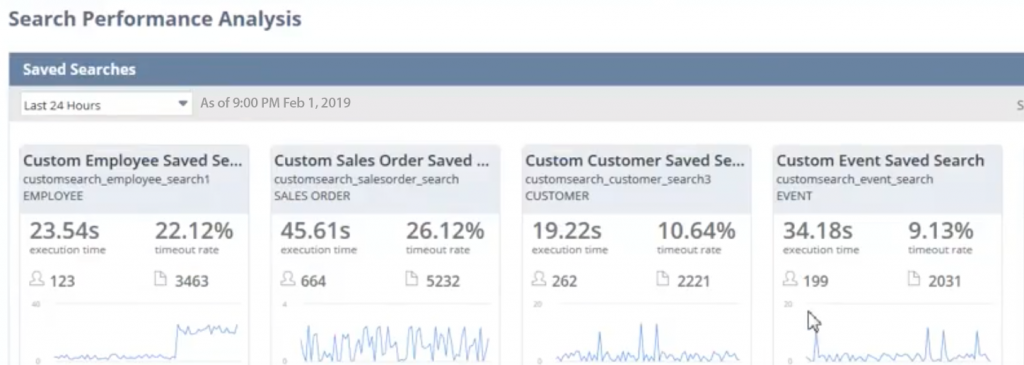This screenshot has width=1024, height=365.
Task: Click the 26.12% timeout rate value
Action: (x=445, y=231)
